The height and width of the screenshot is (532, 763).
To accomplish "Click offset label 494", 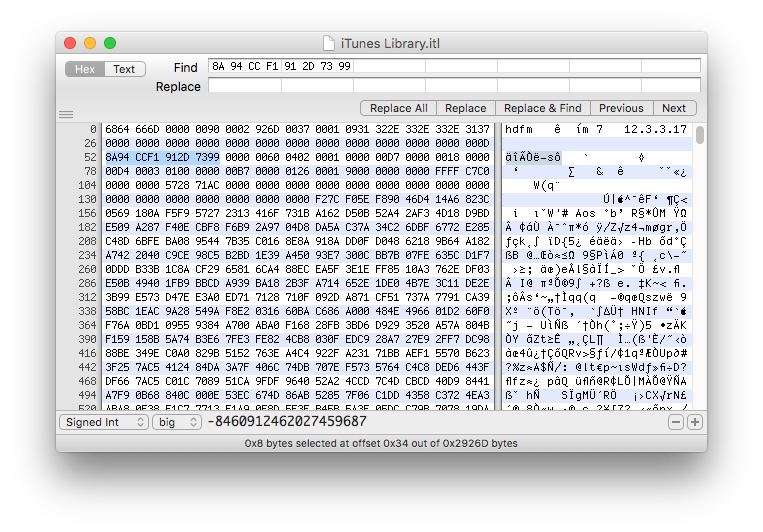I will pos(87,395).
